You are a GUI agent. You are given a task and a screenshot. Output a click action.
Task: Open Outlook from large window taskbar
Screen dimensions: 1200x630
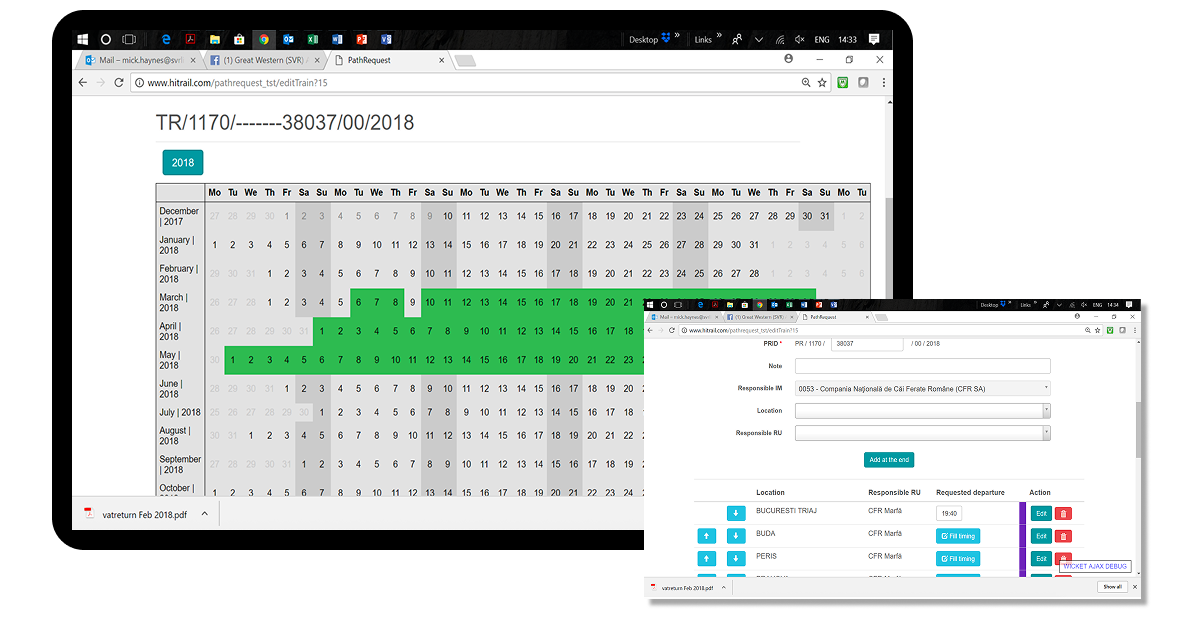tap(288, 40)
